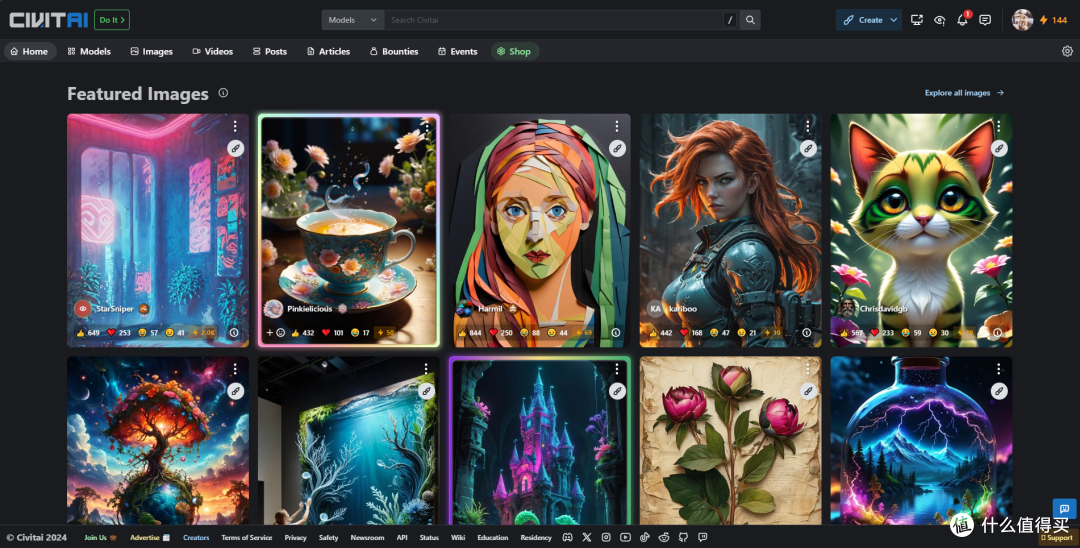1080x548 pixels.
Task: Click remix icon on lightning bottle image
Action: 999,391
